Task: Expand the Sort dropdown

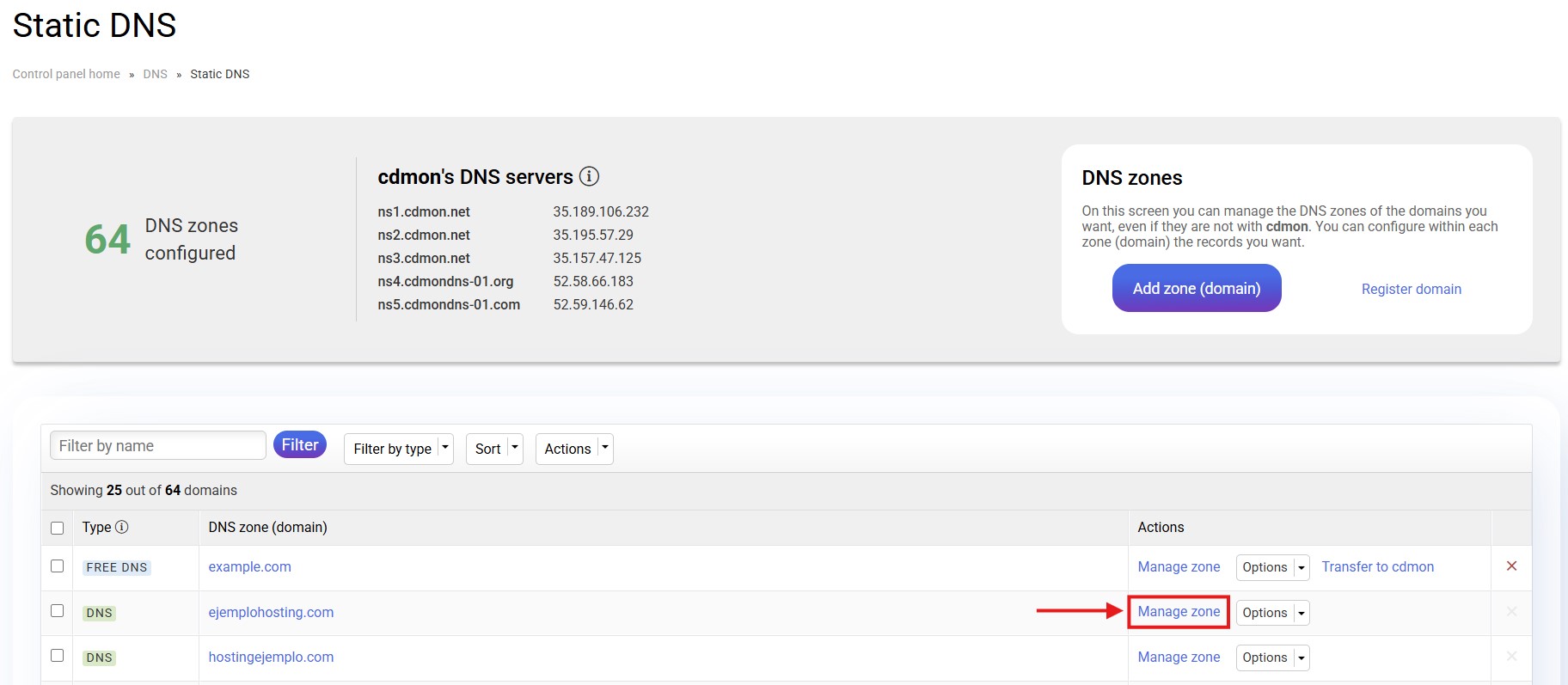Action: tap(494, 449)
